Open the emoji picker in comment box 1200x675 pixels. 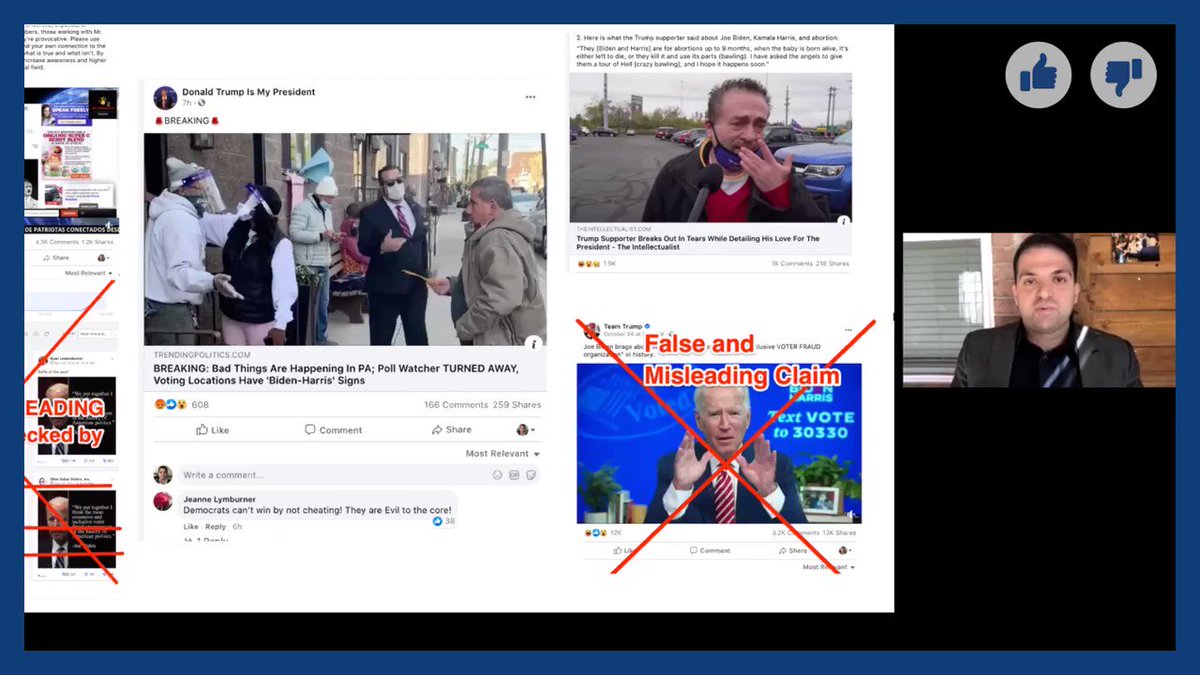[x=497, y=475]
